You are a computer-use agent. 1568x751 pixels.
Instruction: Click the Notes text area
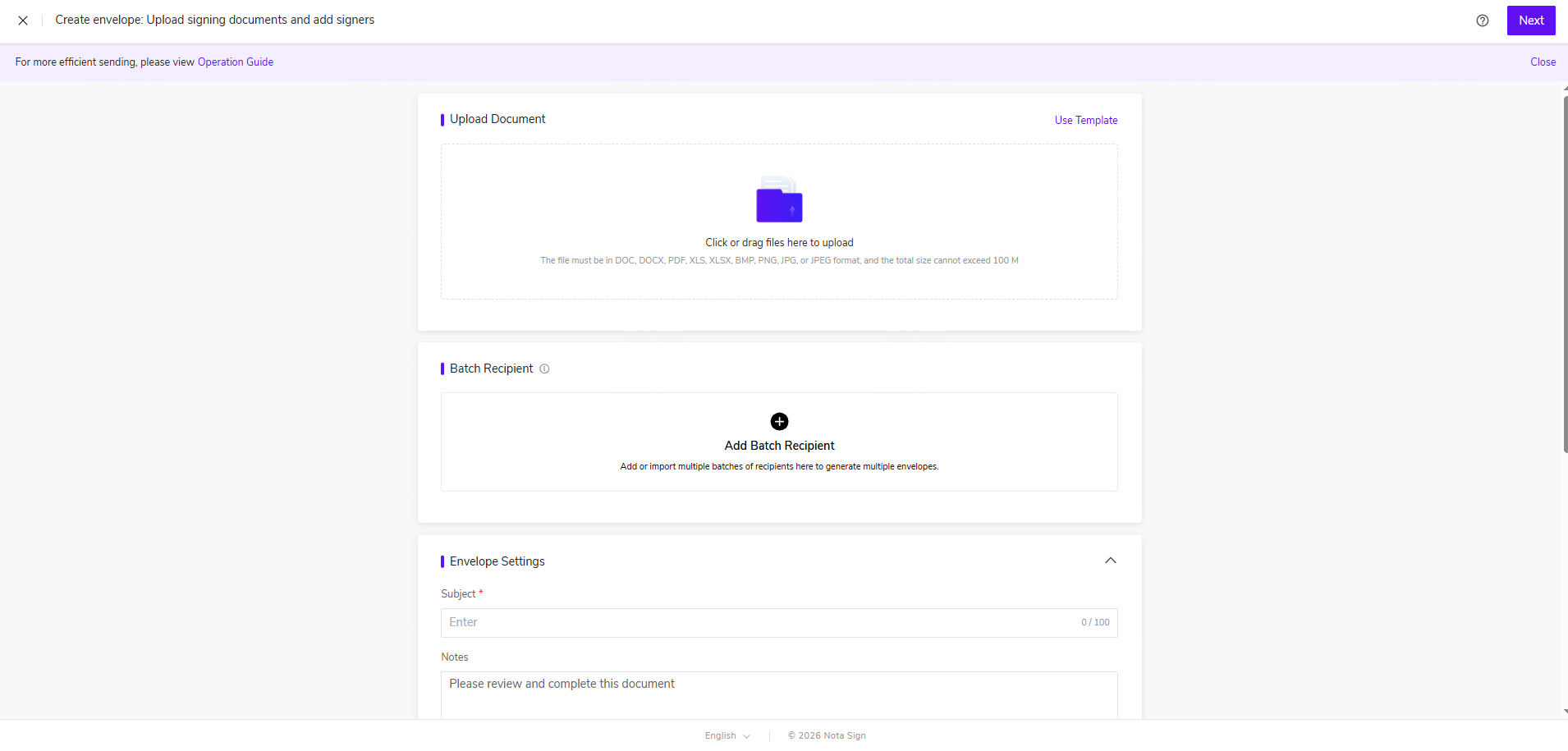779,695
